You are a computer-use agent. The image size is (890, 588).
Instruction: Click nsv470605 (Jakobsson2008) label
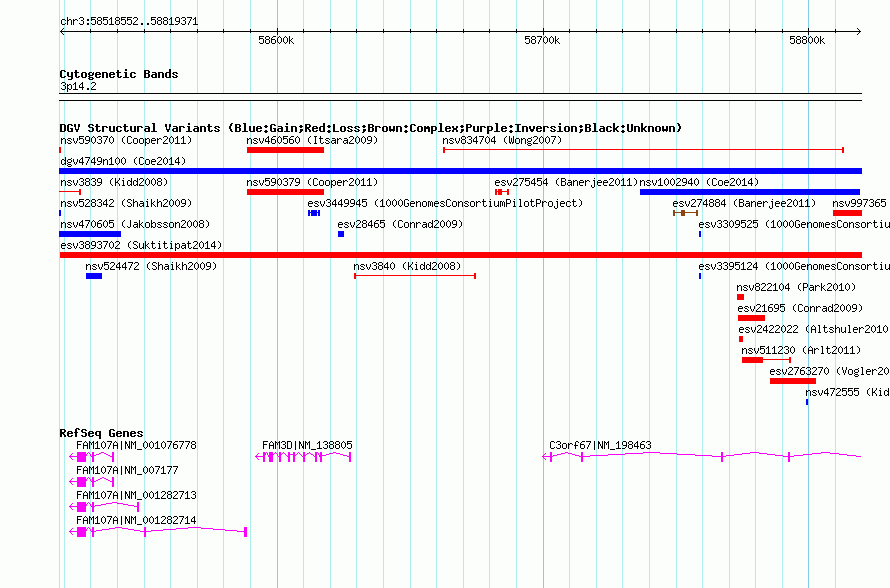tap(135, 224)
